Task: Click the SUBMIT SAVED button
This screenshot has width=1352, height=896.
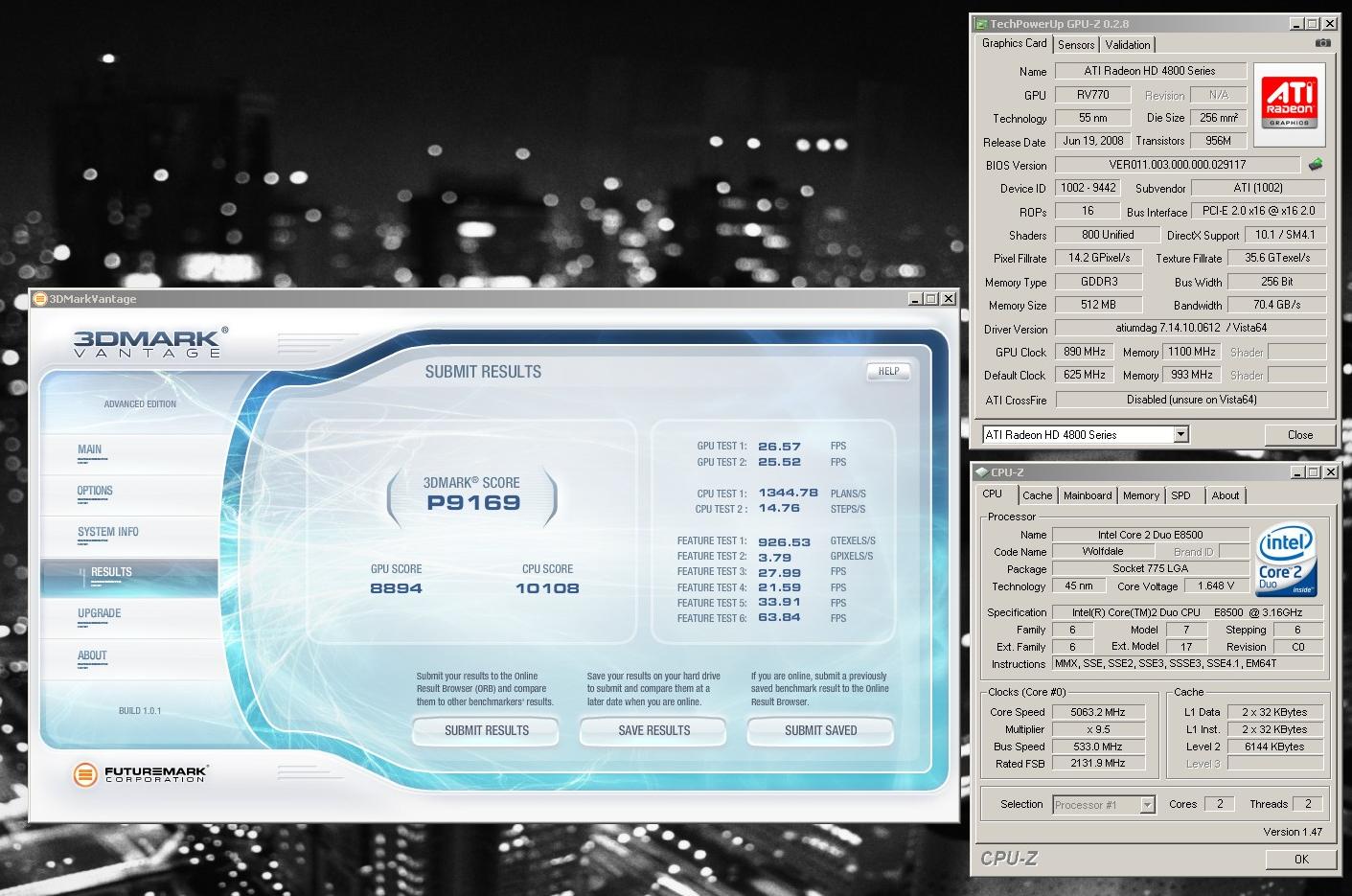Action: point(821,730)
